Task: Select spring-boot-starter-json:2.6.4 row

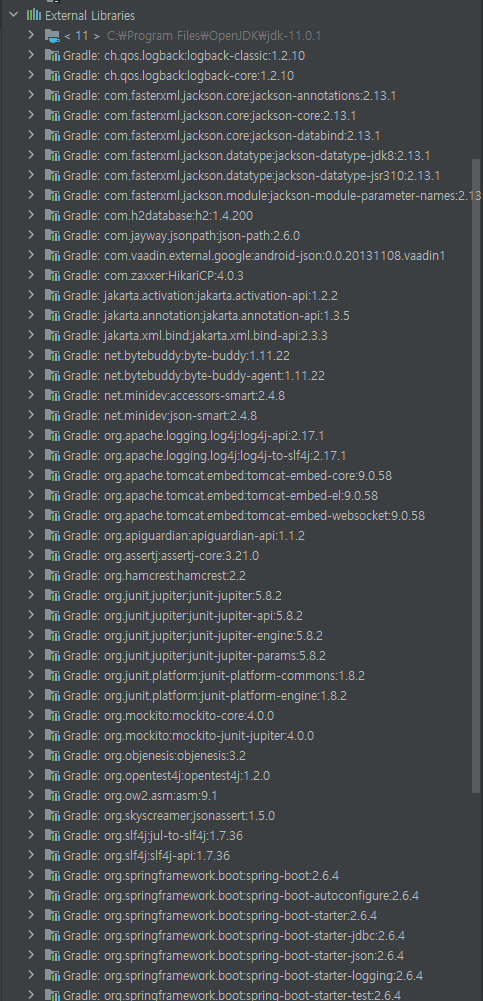Action: (x=236, y=955)
